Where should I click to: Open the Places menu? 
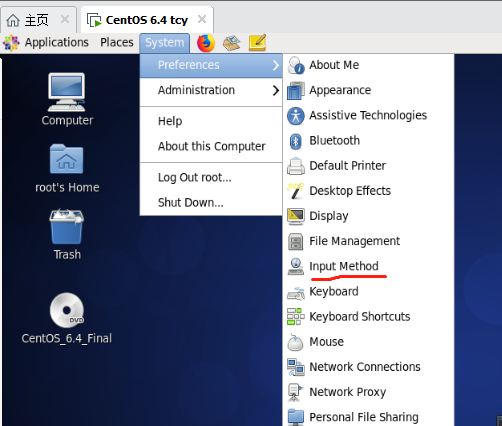[117, 43]
